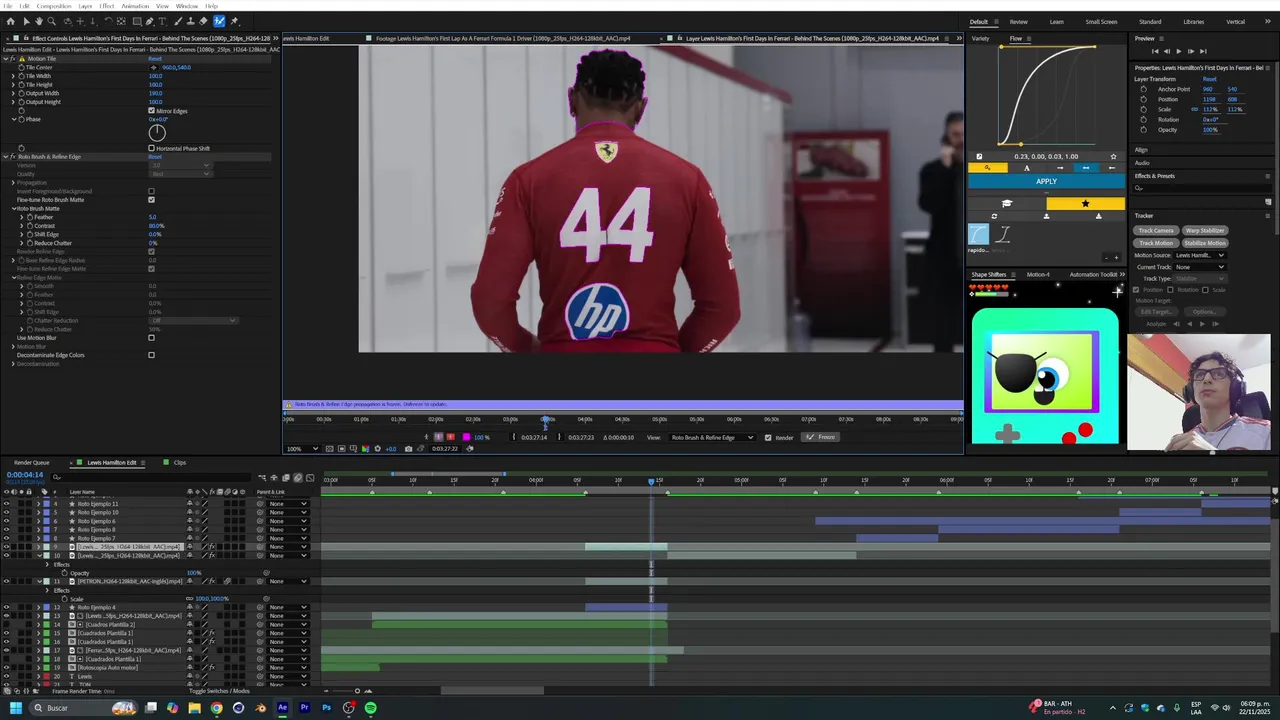Enable Rotation checkbox in Tracker

[x=1170, y=290]
